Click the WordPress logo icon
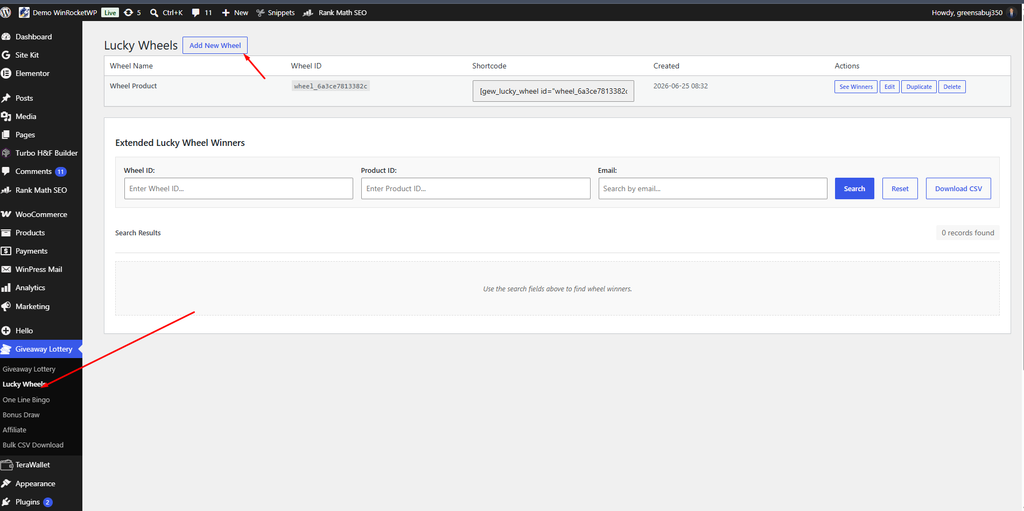Viewport: 1024px width, 511px height. click(x=6, y=12)
